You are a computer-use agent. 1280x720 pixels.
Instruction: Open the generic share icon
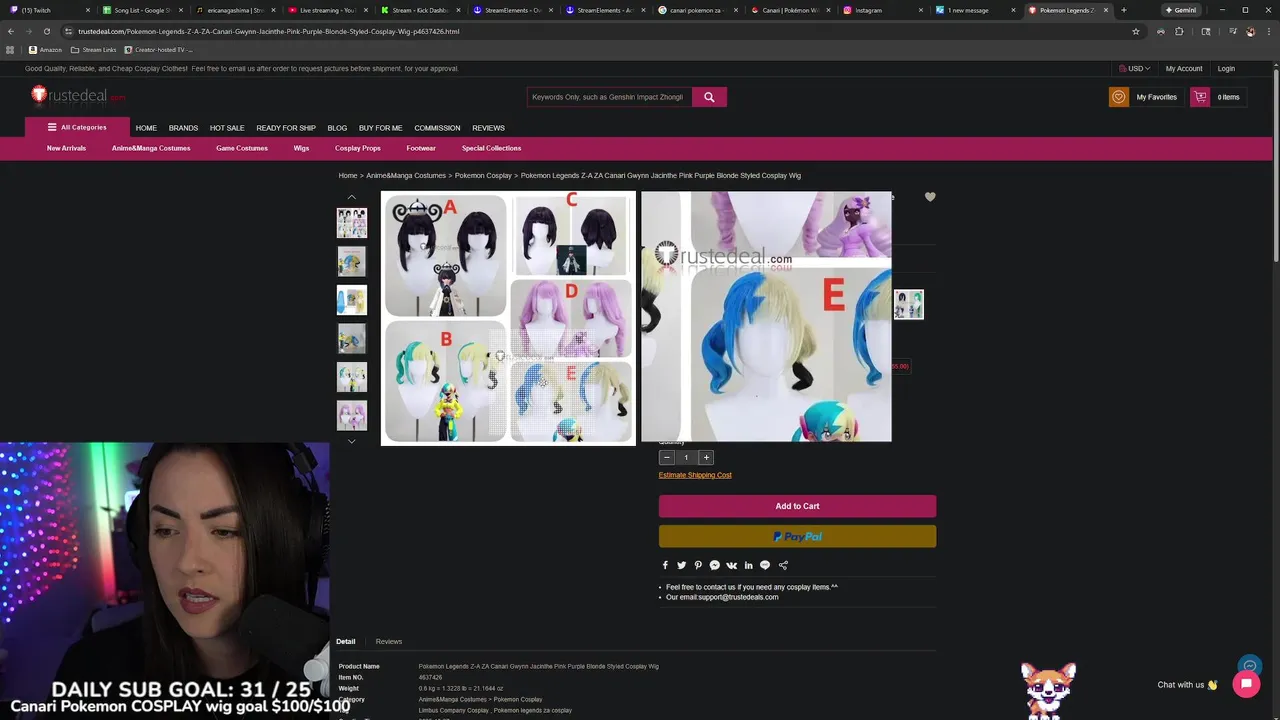click(x=783, y=565)
